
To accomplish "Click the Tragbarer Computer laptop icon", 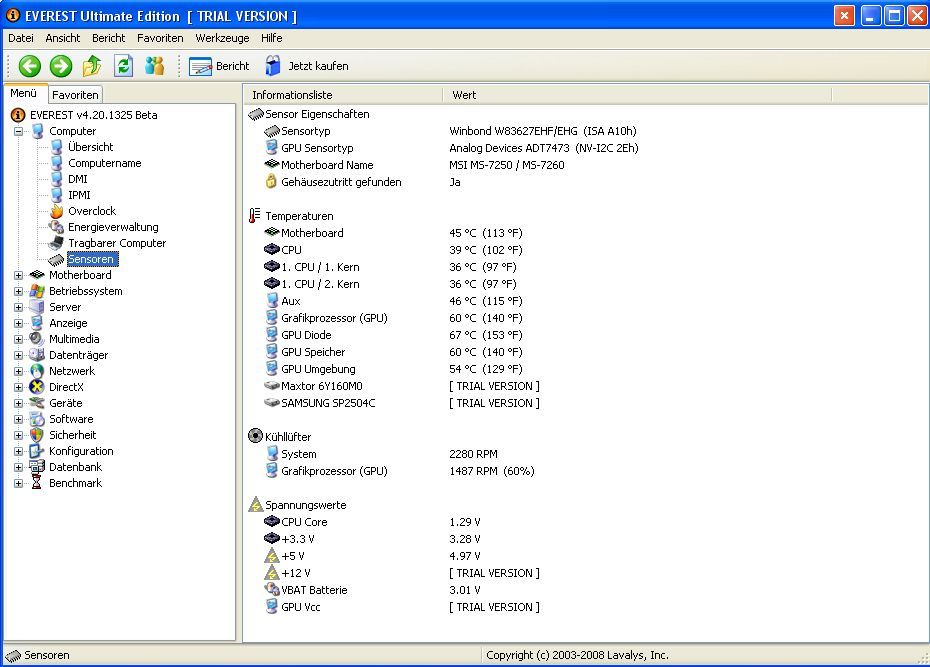I will coord(56,243).
